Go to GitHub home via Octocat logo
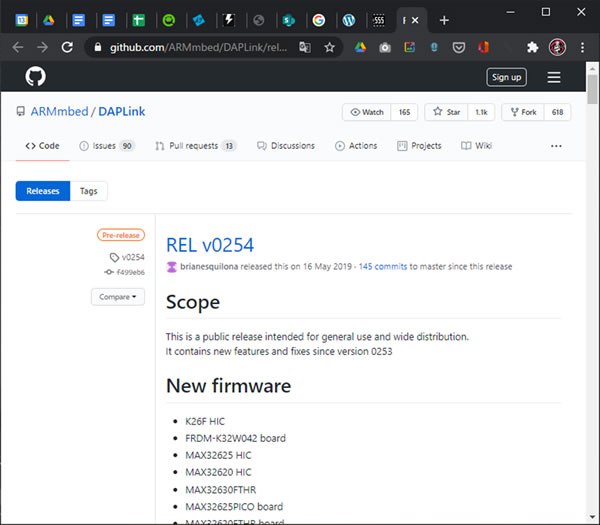 tap(36, 76)
